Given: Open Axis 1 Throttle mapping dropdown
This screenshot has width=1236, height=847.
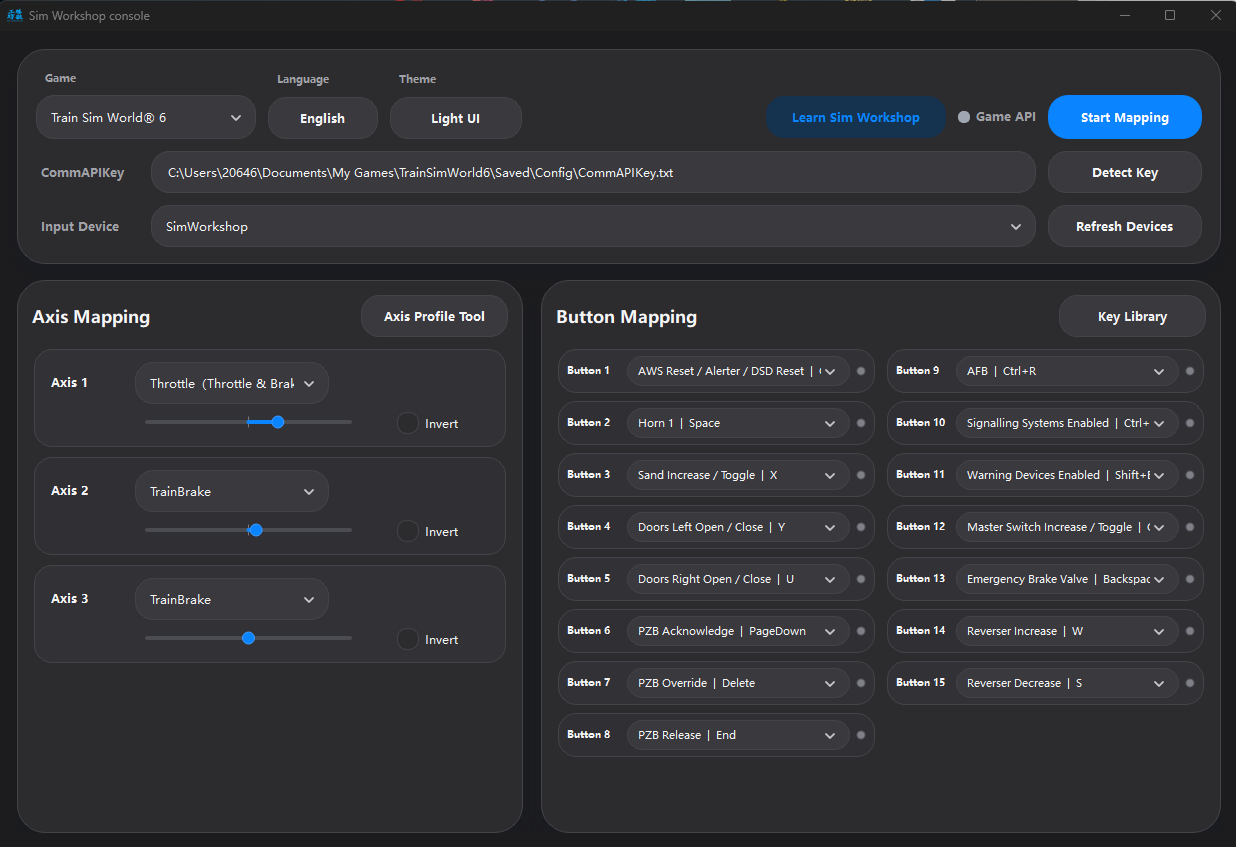Looking at the screenshot, I should 232,383.
